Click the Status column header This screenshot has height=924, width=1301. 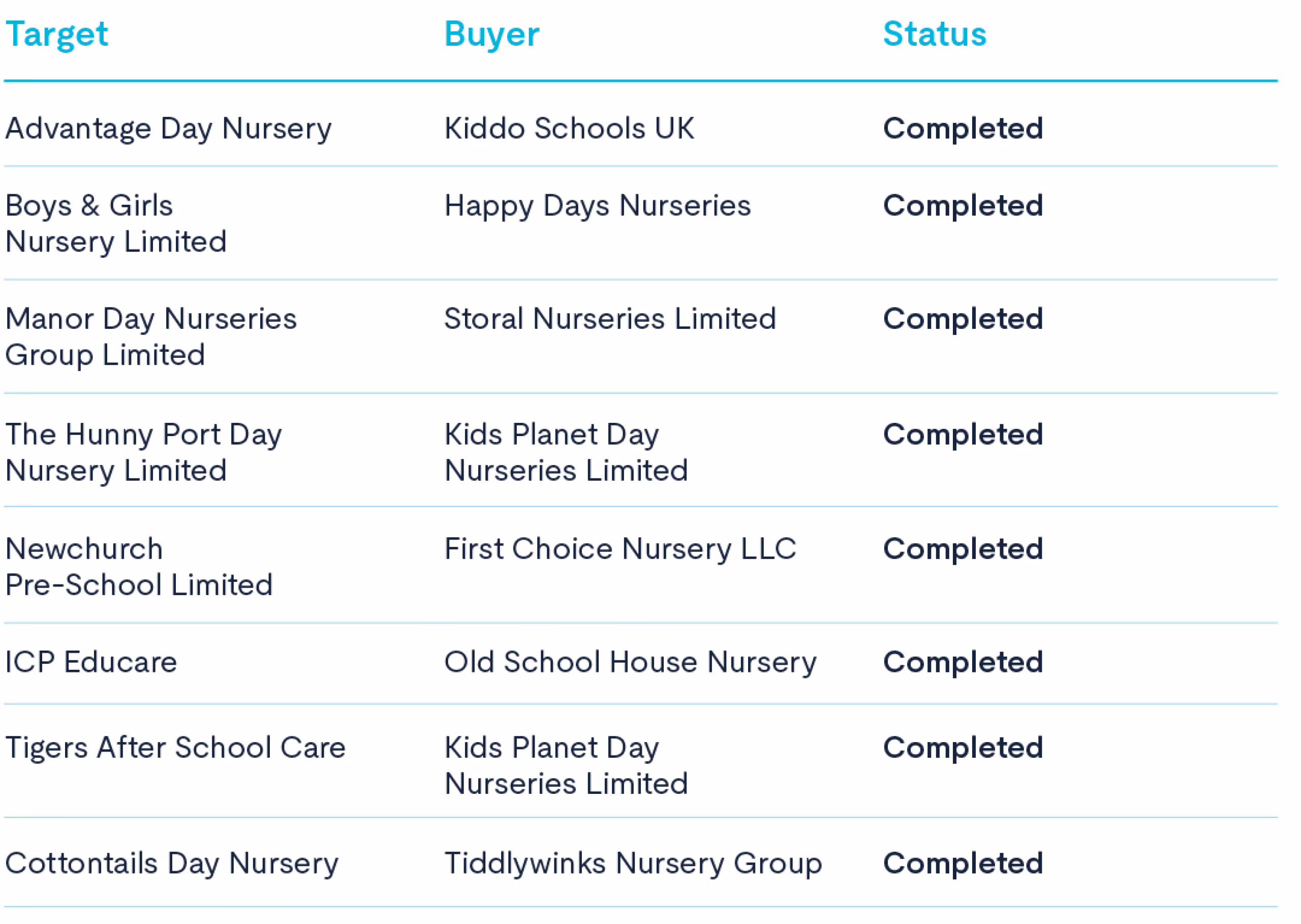point(935,34)
